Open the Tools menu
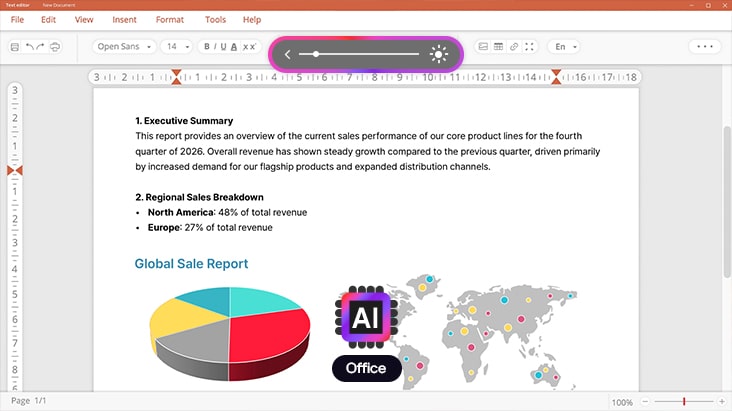This screenshot has width=732, height=411. (215, 19)
